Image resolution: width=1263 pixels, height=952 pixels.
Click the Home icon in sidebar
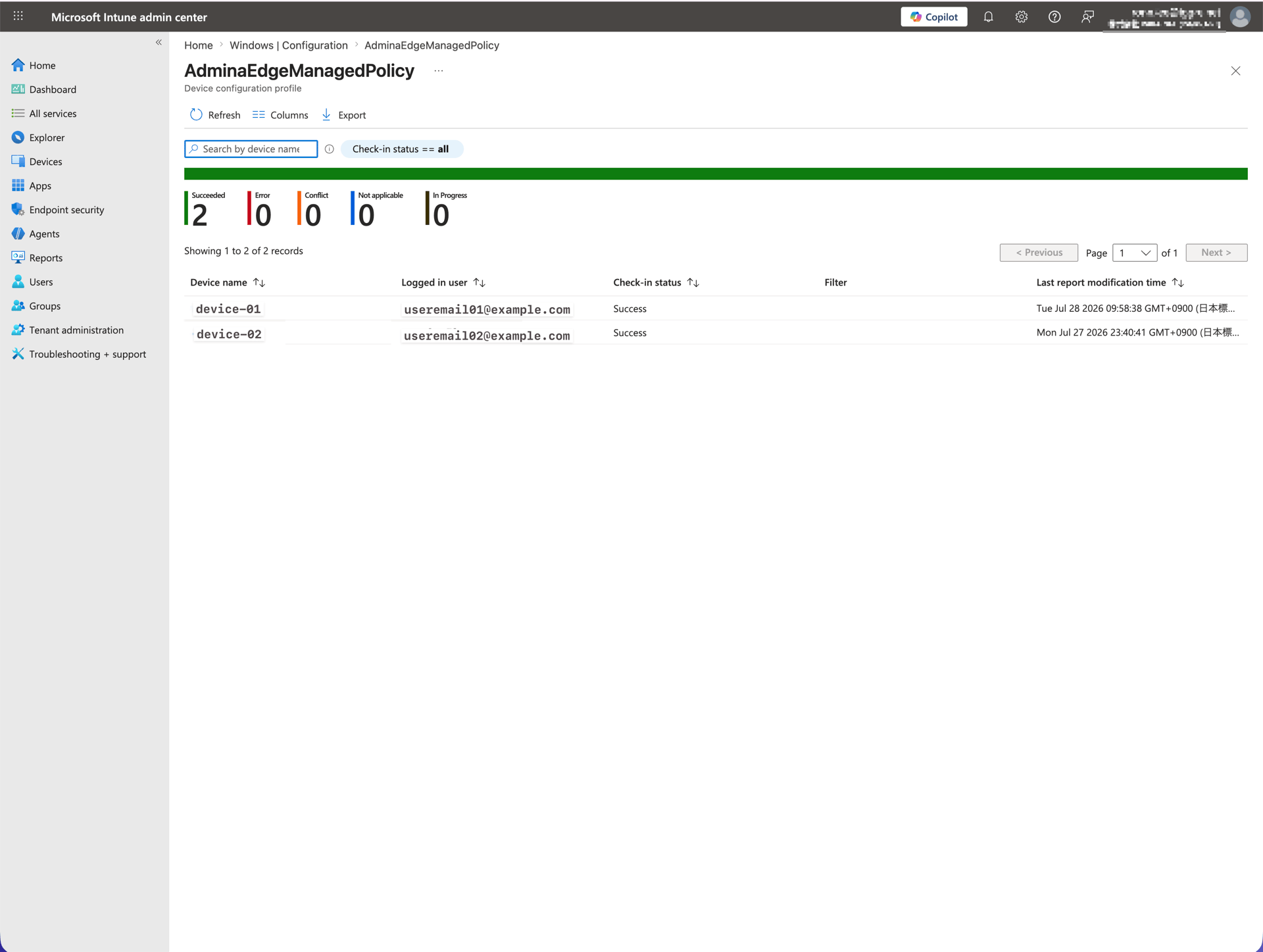[x=18, y=65]
